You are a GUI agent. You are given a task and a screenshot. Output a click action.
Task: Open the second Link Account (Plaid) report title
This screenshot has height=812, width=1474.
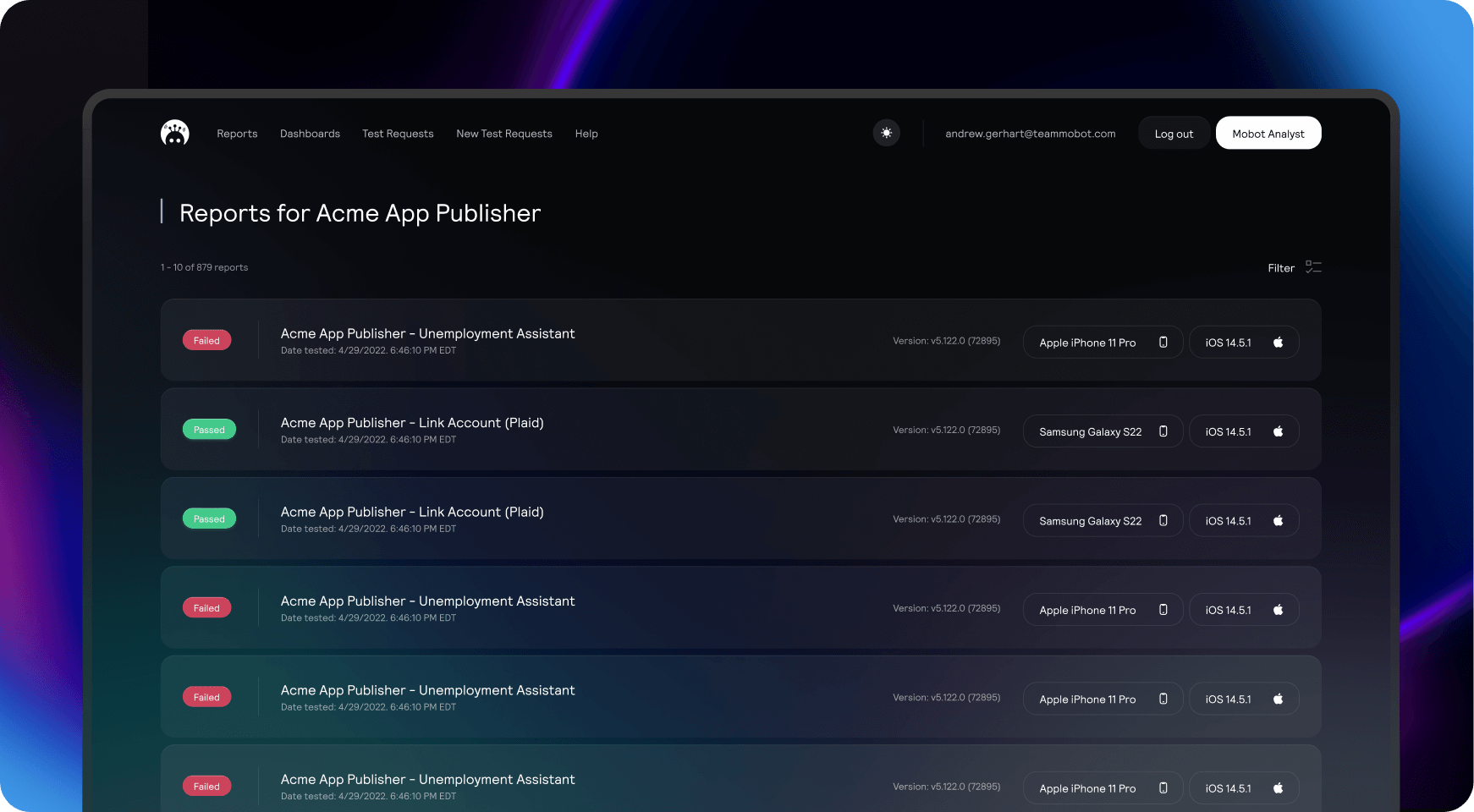tap(412, 512)
